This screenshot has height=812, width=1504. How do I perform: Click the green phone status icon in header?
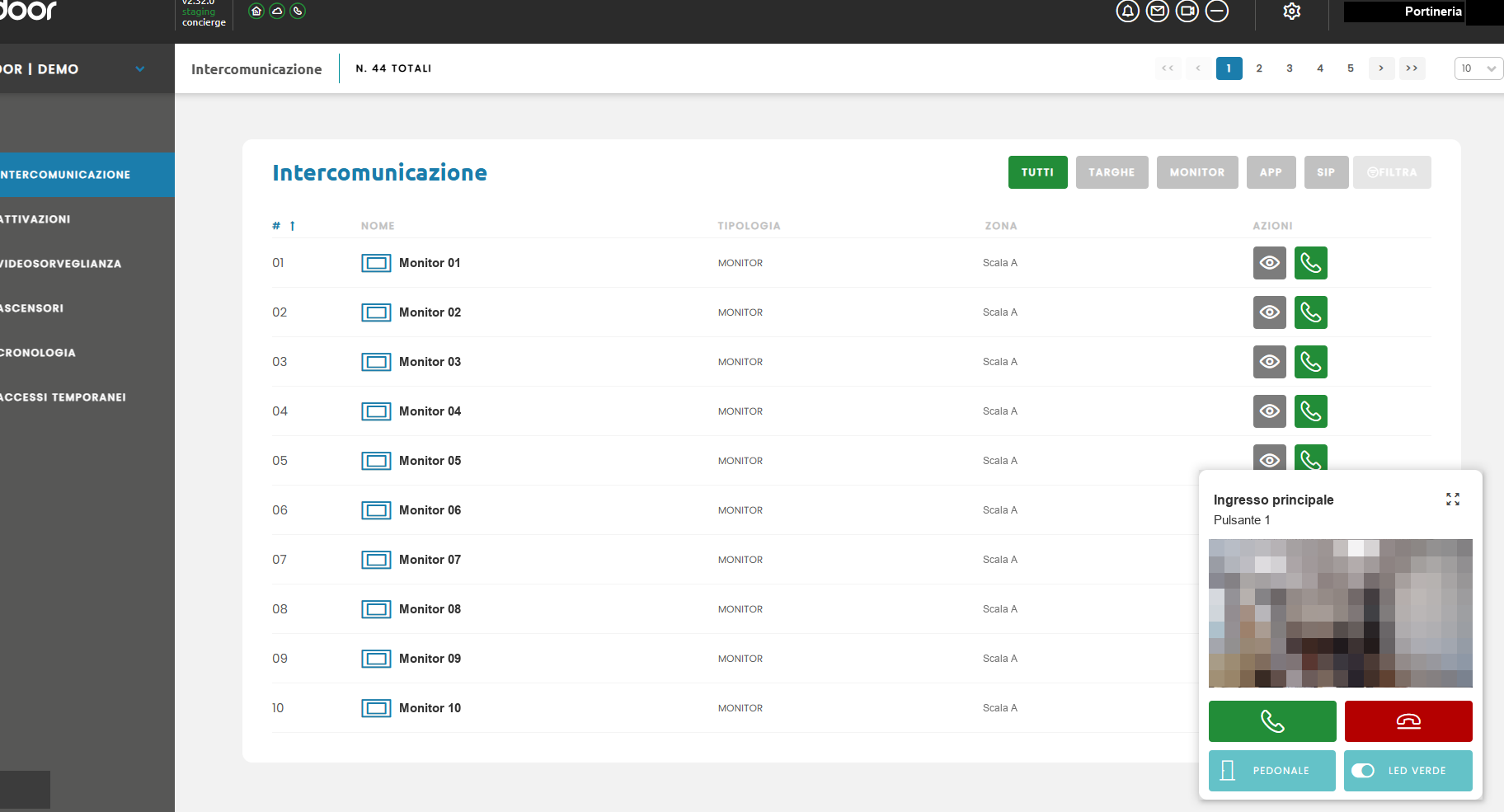pos(298,11)
